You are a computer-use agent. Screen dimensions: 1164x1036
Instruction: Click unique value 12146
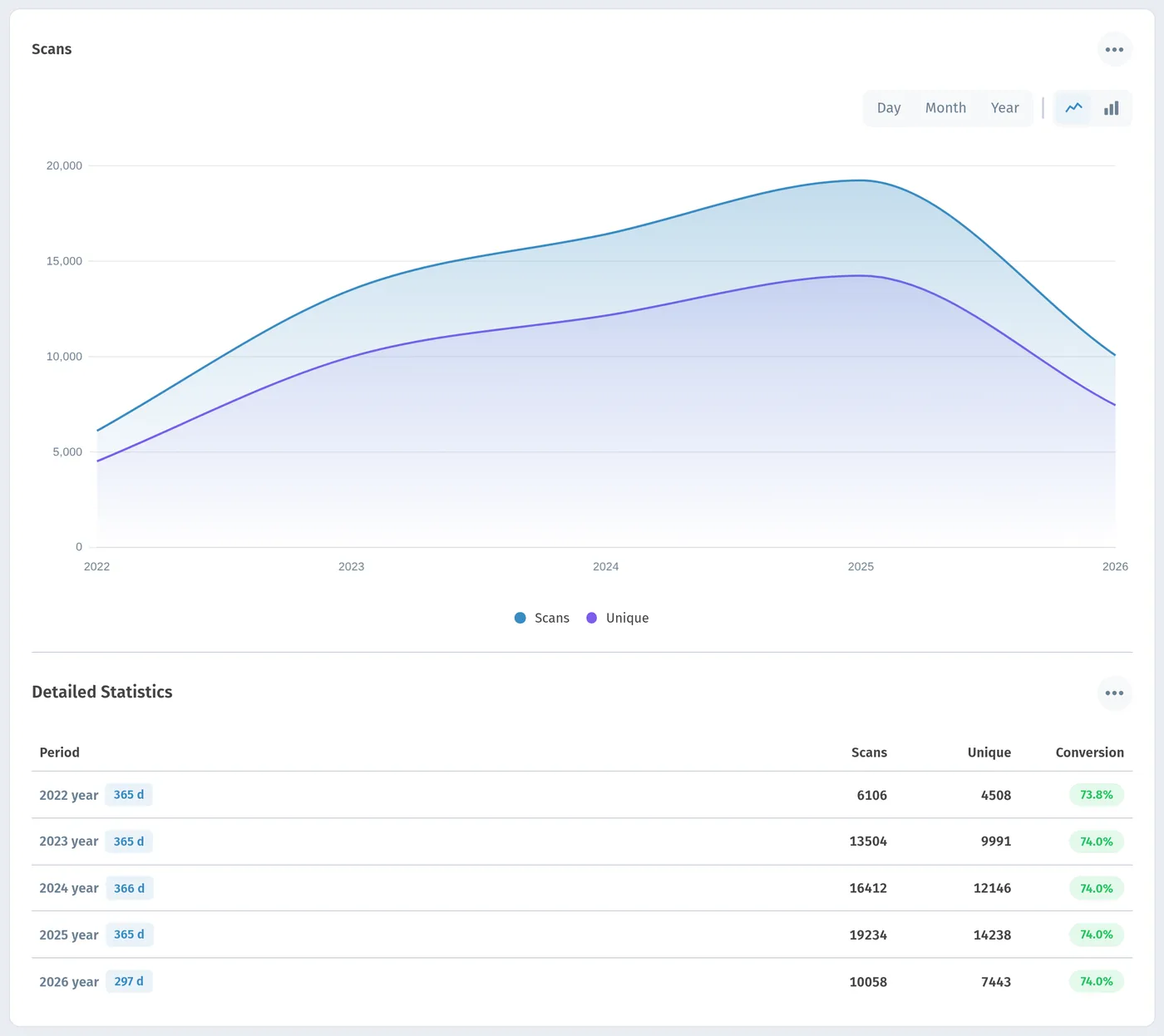pyautogui.click(x=992, y=888)
